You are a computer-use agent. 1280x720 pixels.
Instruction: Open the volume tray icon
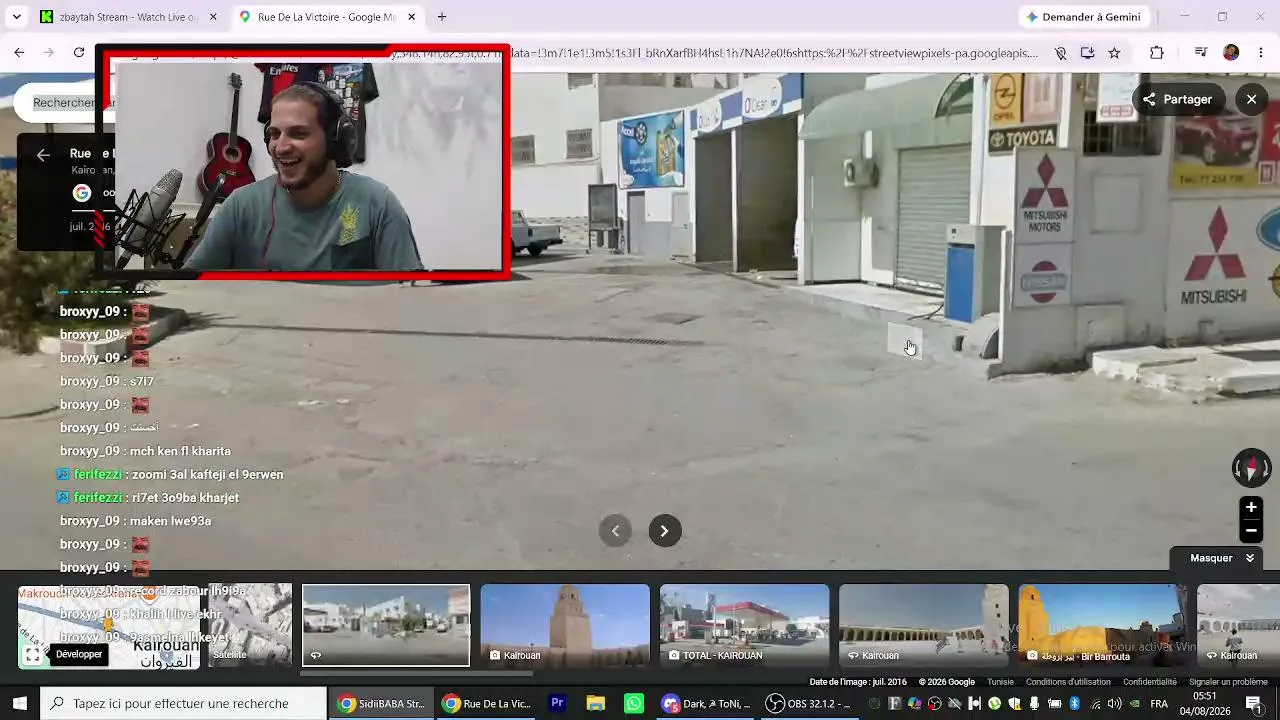pos(1114,703)
